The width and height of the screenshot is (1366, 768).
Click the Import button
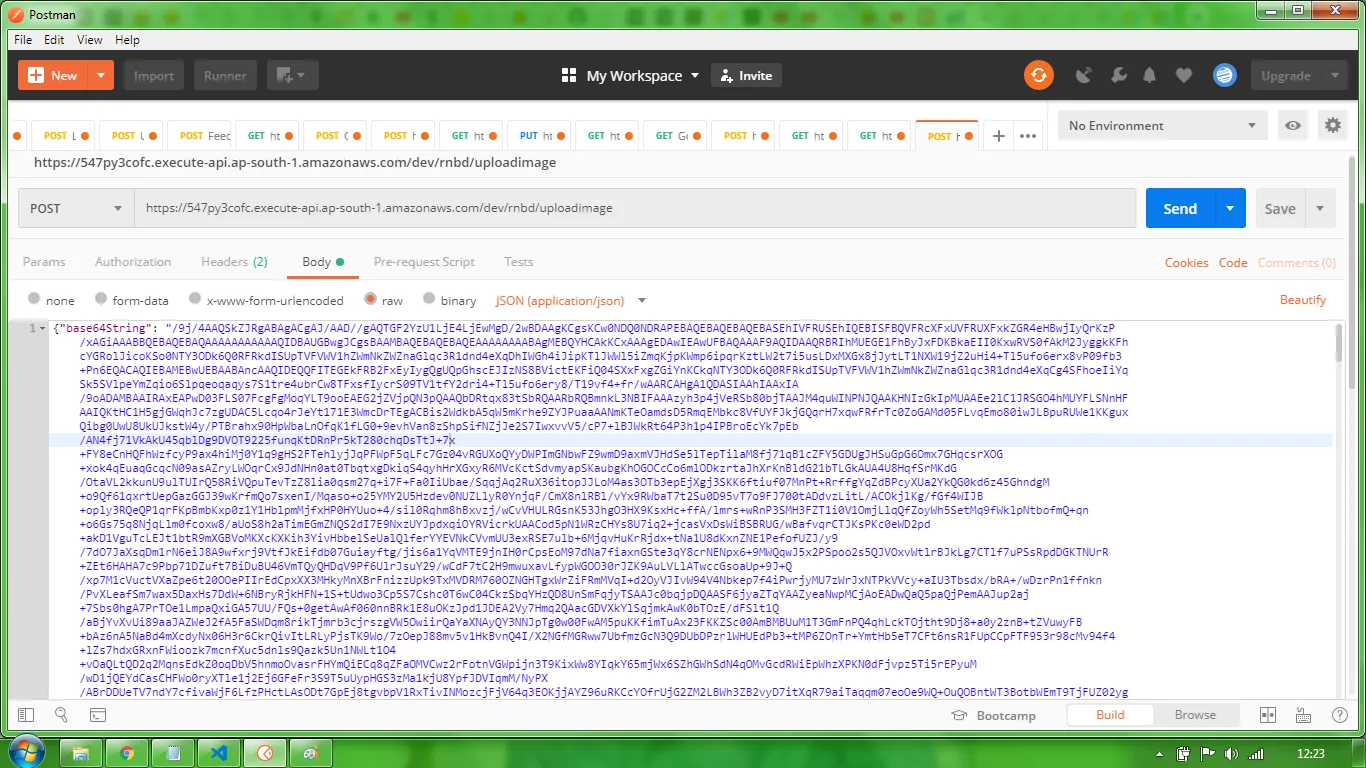[x=154, y=75]
